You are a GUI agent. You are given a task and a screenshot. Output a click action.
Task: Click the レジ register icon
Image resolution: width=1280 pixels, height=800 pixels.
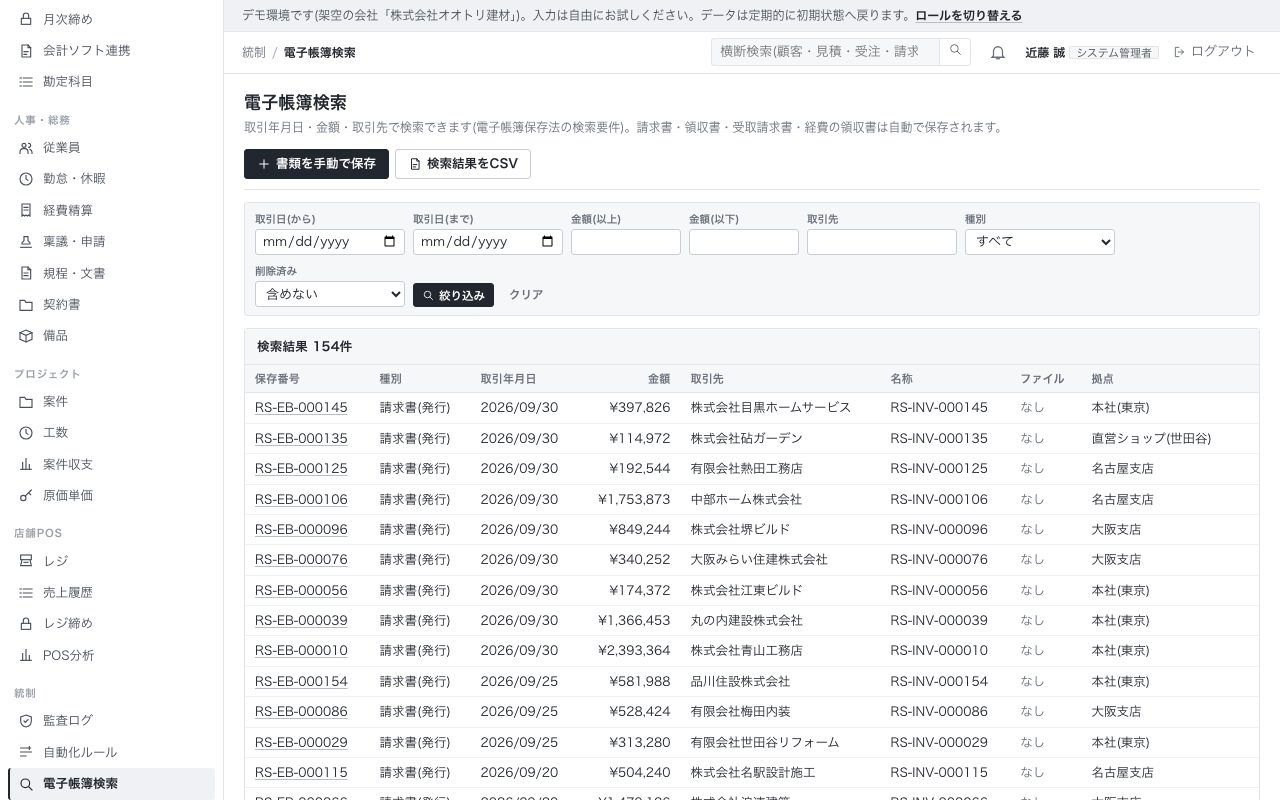[x=26, y=561]
